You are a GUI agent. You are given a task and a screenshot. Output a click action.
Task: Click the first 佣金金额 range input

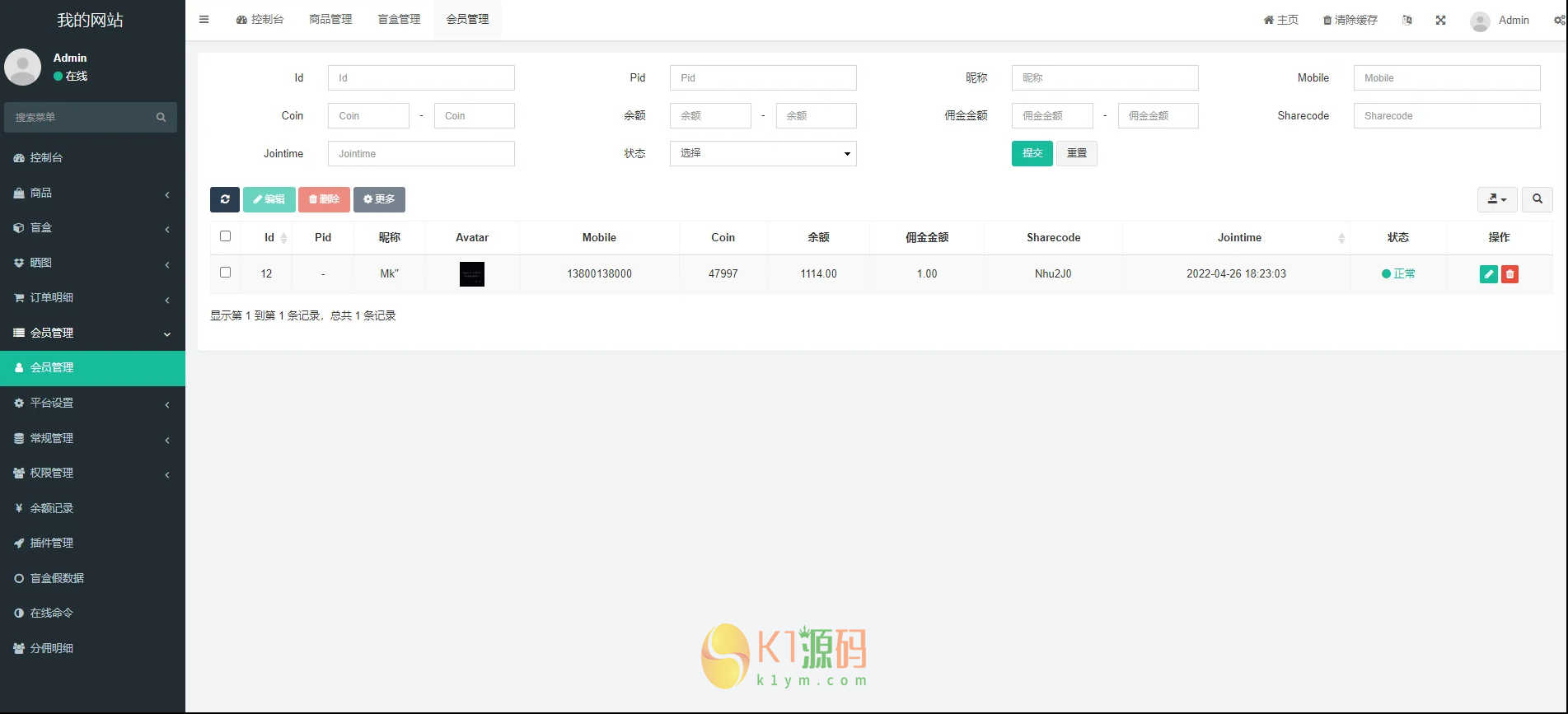pos(1052,116)
